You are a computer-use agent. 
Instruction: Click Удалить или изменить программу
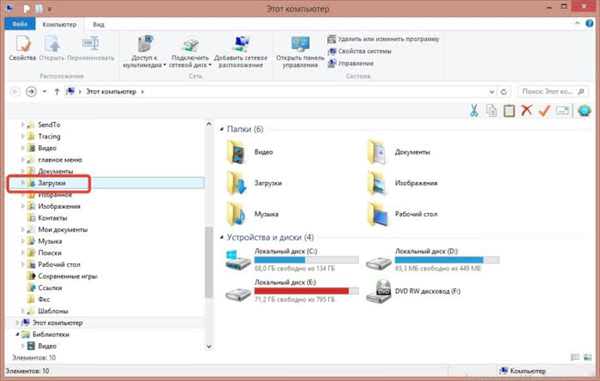[383, 39]
